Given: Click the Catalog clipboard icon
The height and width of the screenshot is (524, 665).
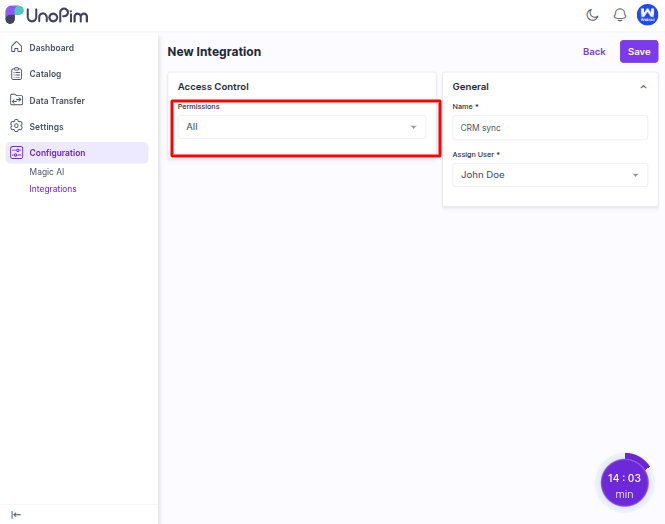Looking at the screenshot, I should (16, 74).
